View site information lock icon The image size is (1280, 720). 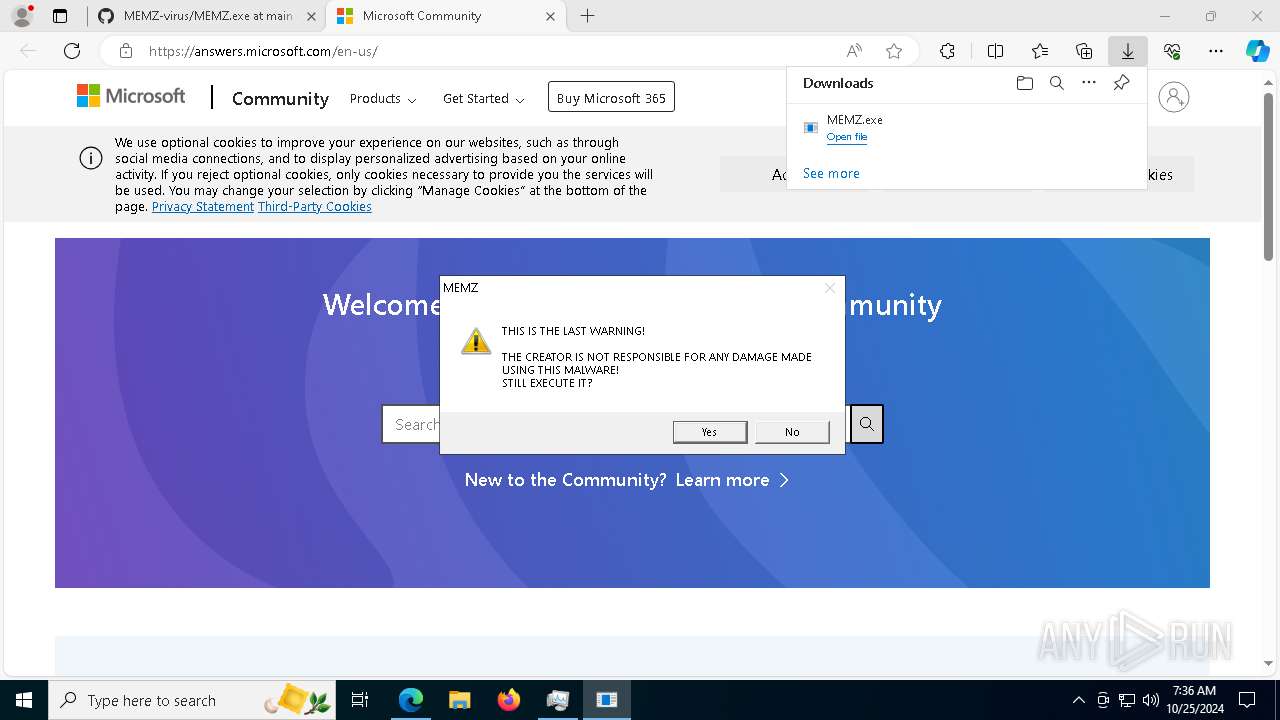[x=126, y=51]
